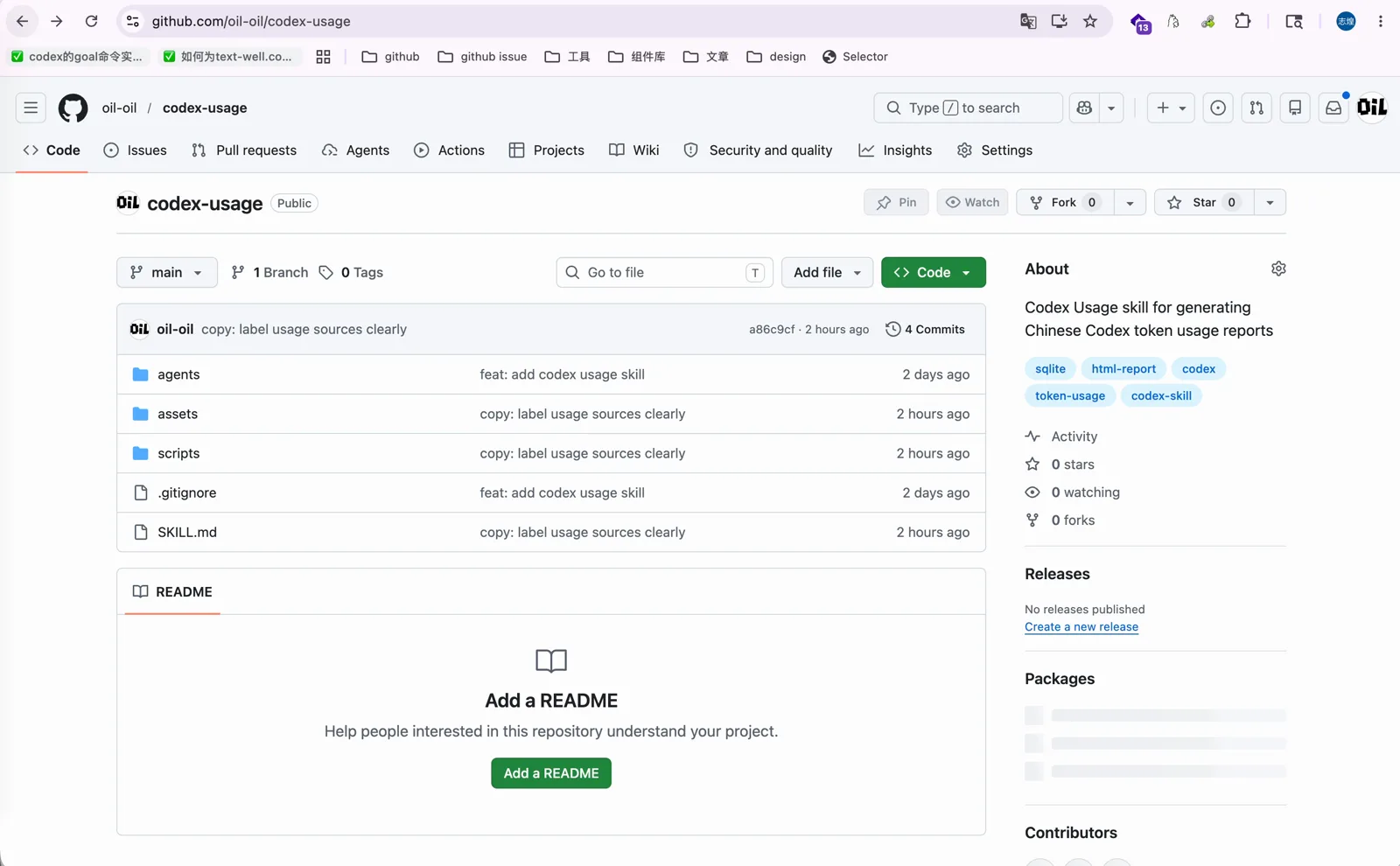Open the design bookmarks folder
The width and height of the screenshot is (1400, 866).
[x=776, y=57]
